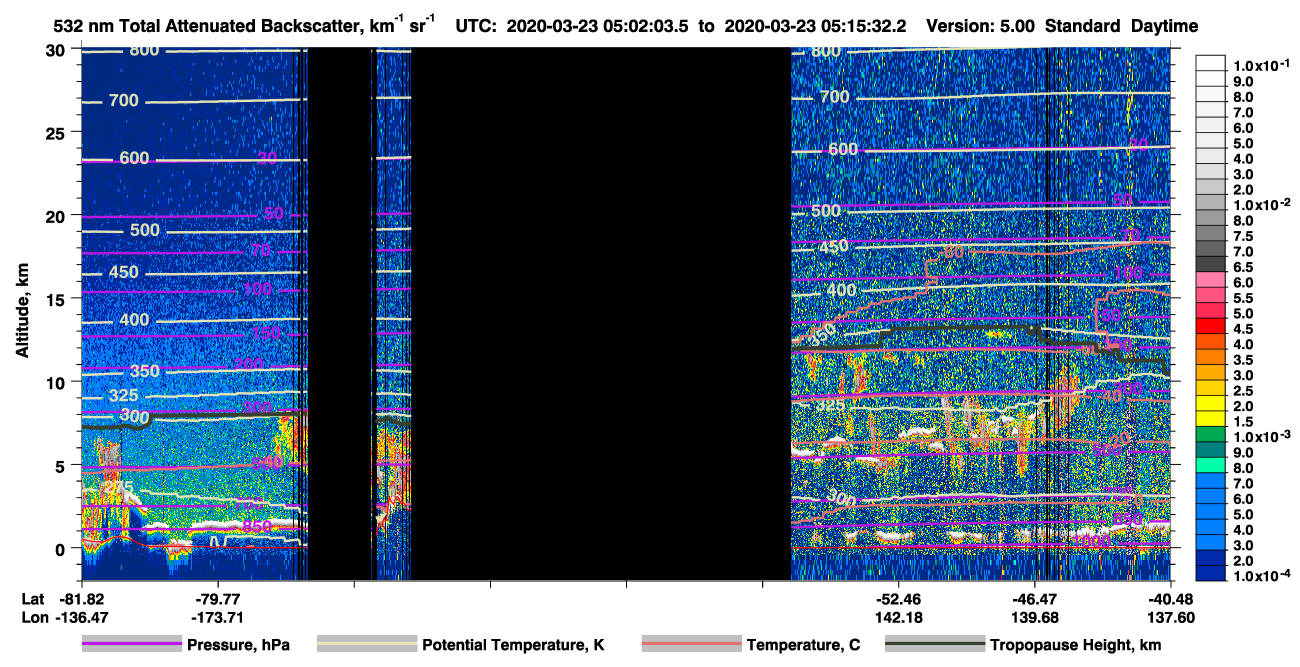Select the colorbar bottom label '1.0x10-4'
This screenshot has width=1300, height=667.
(1262, 577)
